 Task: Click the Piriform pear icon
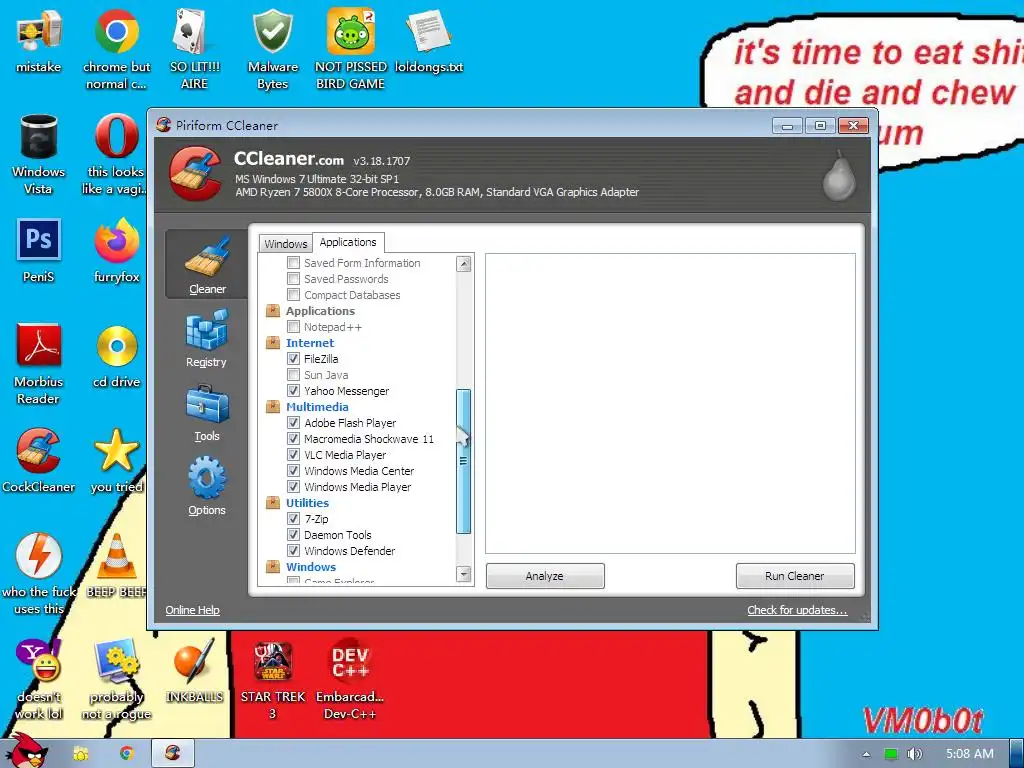pos(839,175)
